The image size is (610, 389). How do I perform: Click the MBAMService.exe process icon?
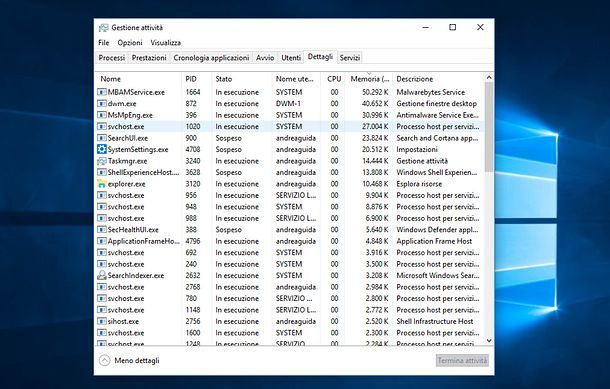click(102, 92)
